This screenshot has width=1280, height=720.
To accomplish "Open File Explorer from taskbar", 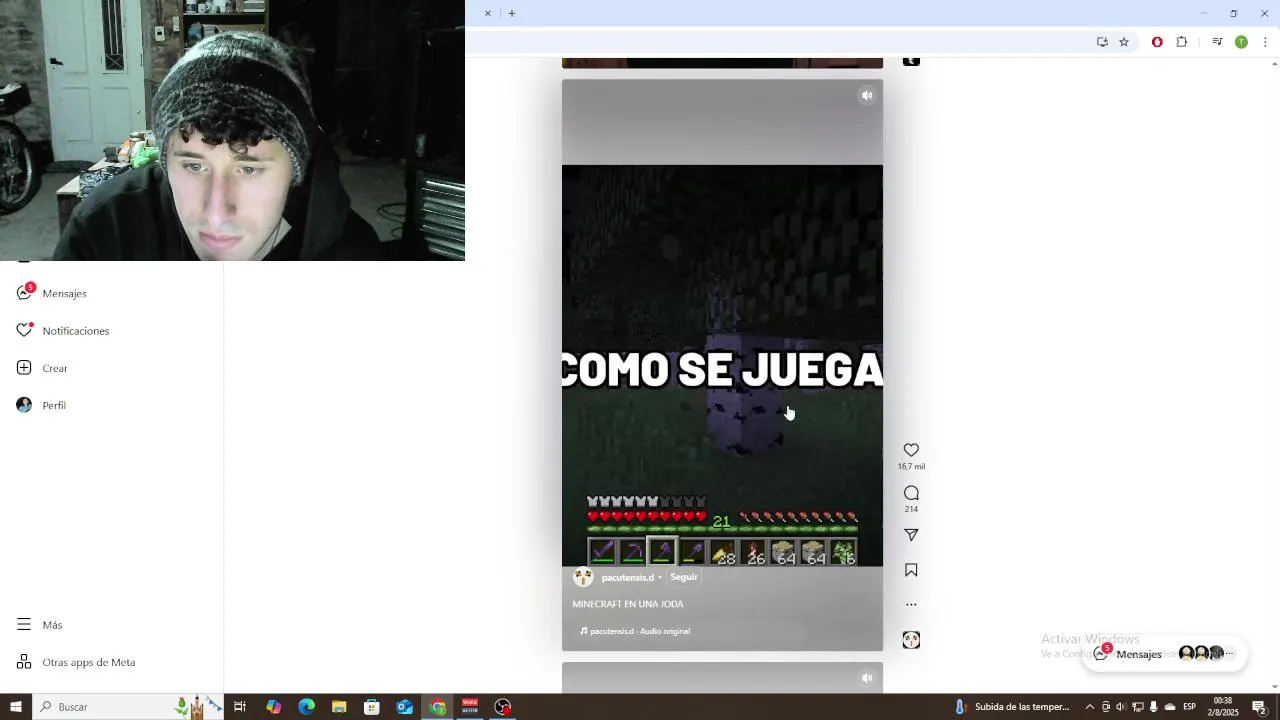I will coord(339,707).
